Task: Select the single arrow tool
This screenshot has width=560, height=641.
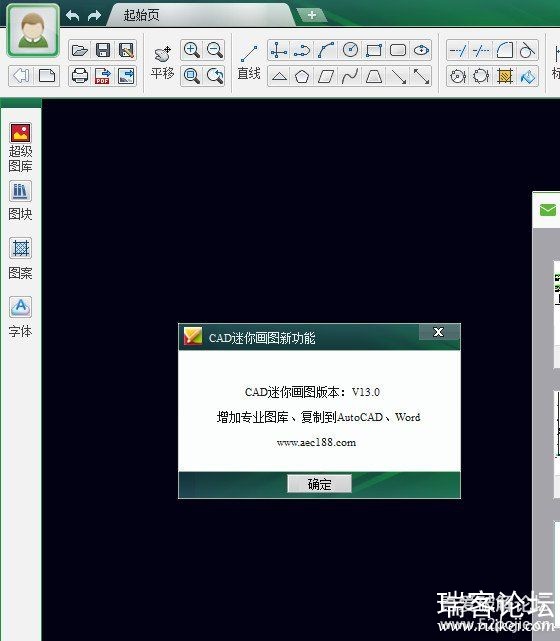Action: pos(398,76)
